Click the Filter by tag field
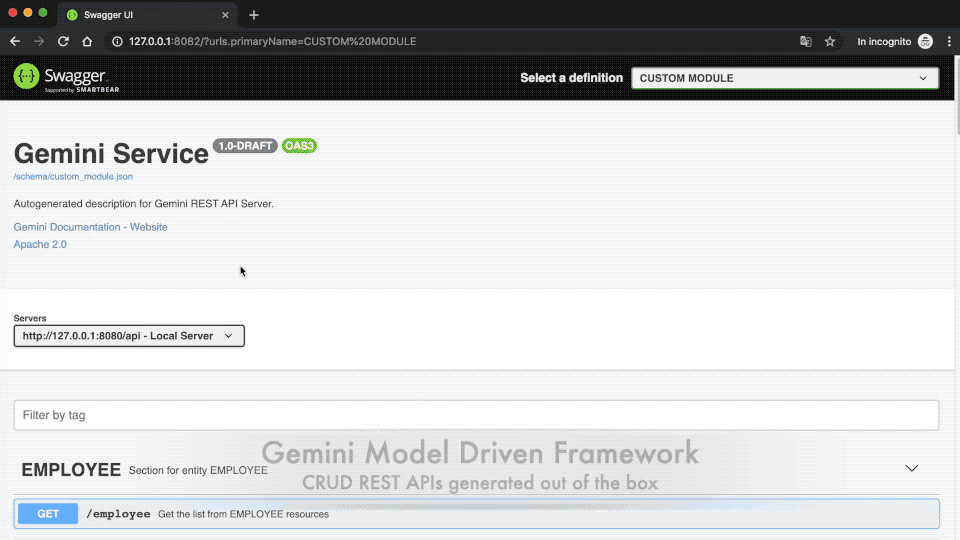 pyautogui.click(x=476, y=415)
